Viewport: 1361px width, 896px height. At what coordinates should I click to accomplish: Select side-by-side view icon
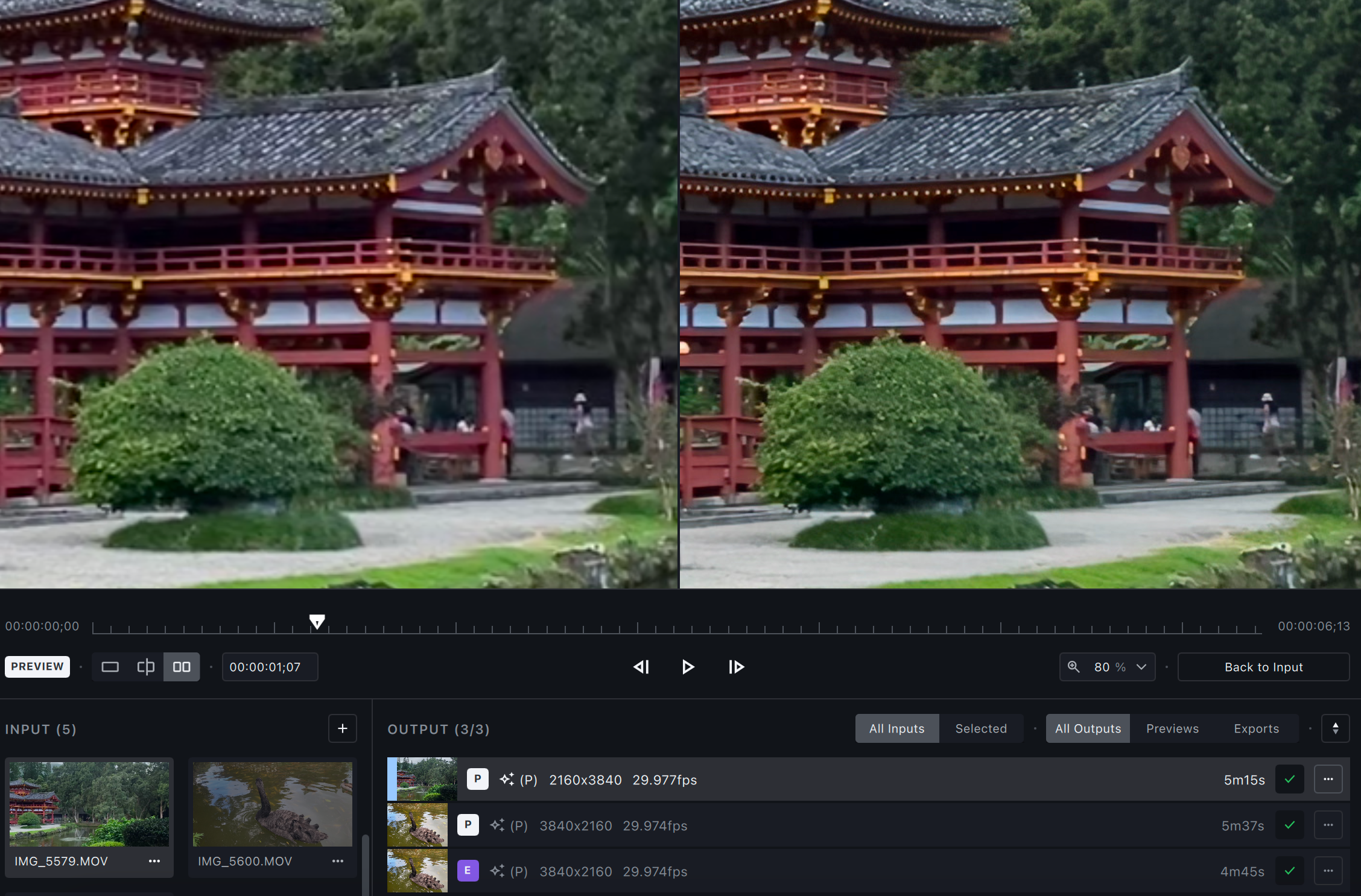pyautogui.click(x=182, y=667)
